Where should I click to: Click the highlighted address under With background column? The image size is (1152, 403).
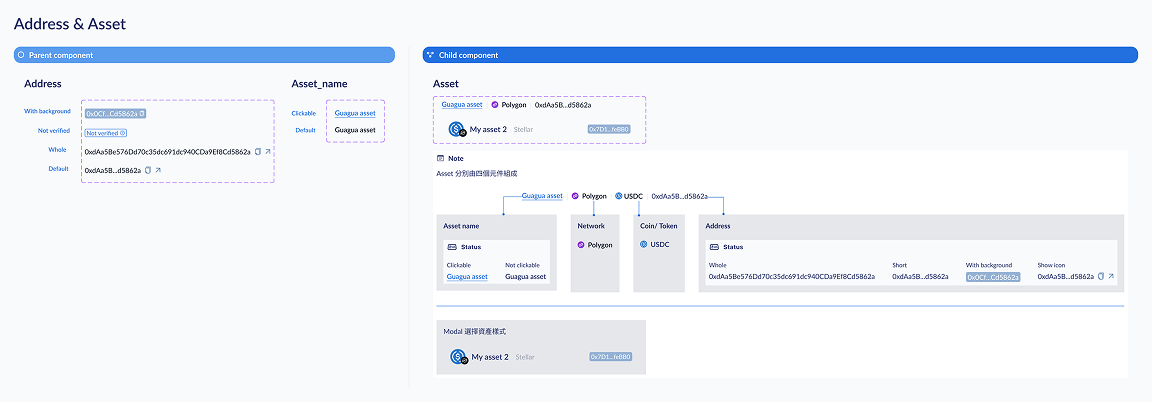pos(992,277)
